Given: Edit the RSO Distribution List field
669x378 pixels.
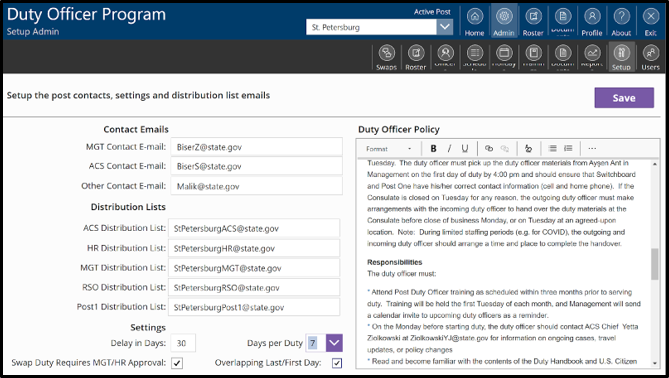Looking at the screenshot, I should (254, 288).
